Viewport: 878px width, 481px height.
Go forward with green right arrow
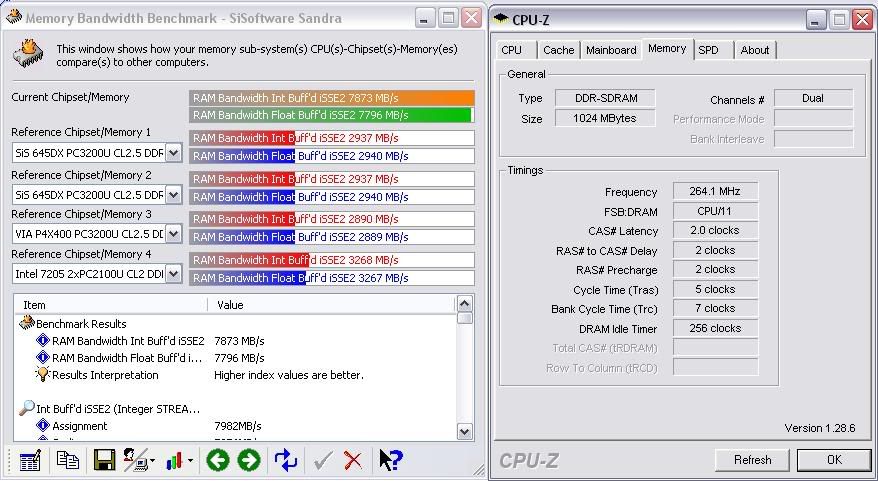pyautogui.click(x=249, y=460)
